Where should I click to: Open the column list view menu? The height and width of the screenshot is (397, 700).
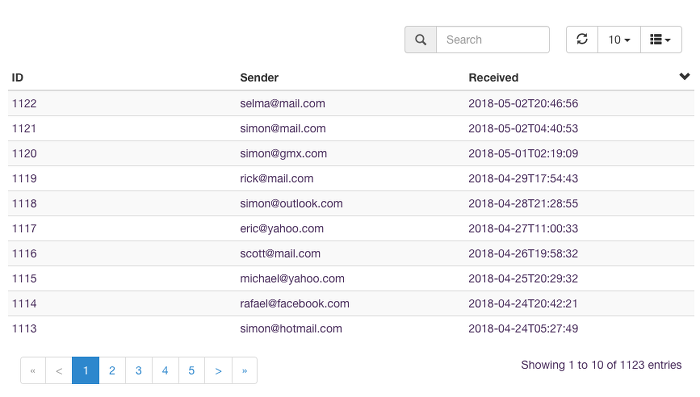pos(661,40)
